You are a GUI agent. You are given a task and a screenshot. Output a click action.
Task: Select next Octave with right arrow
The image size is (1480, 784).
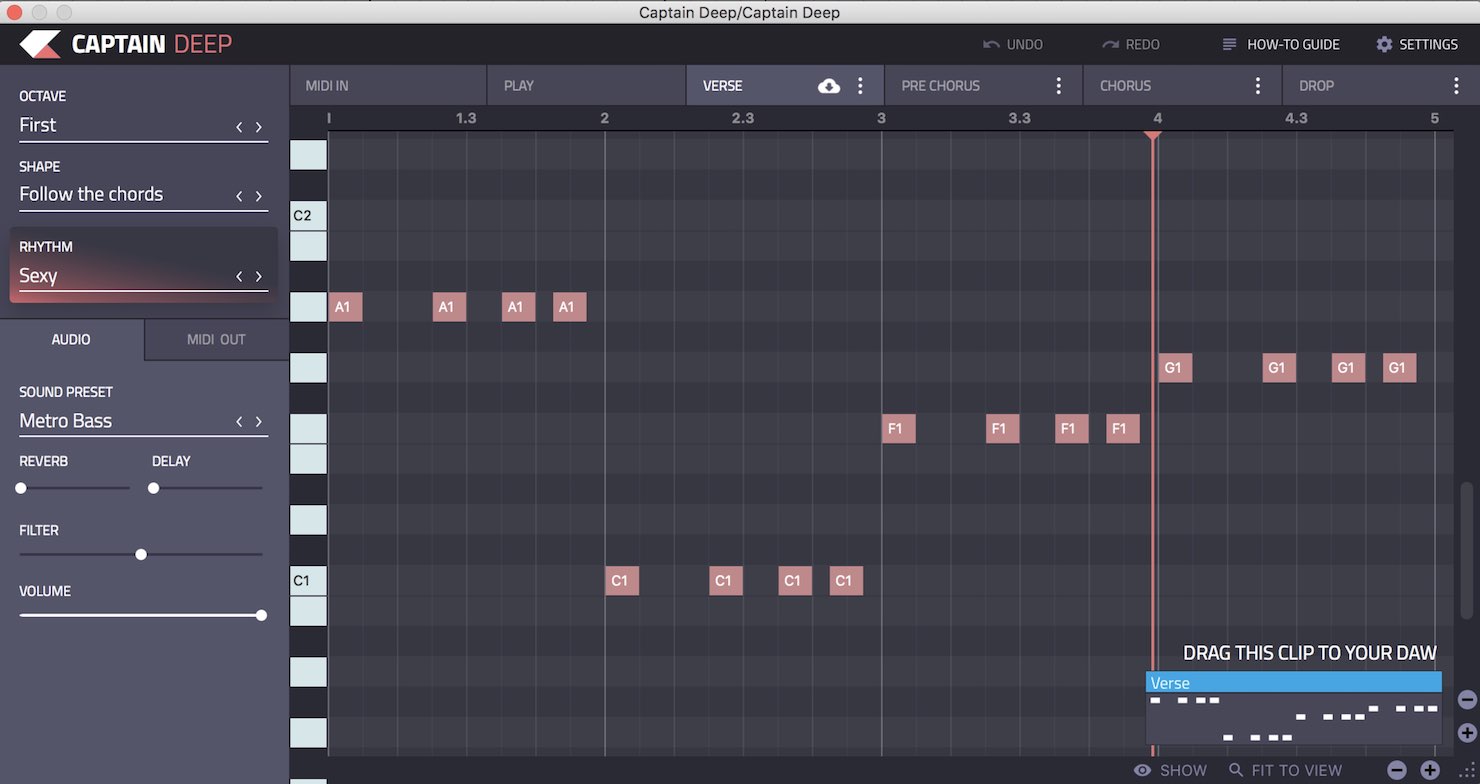259,127
